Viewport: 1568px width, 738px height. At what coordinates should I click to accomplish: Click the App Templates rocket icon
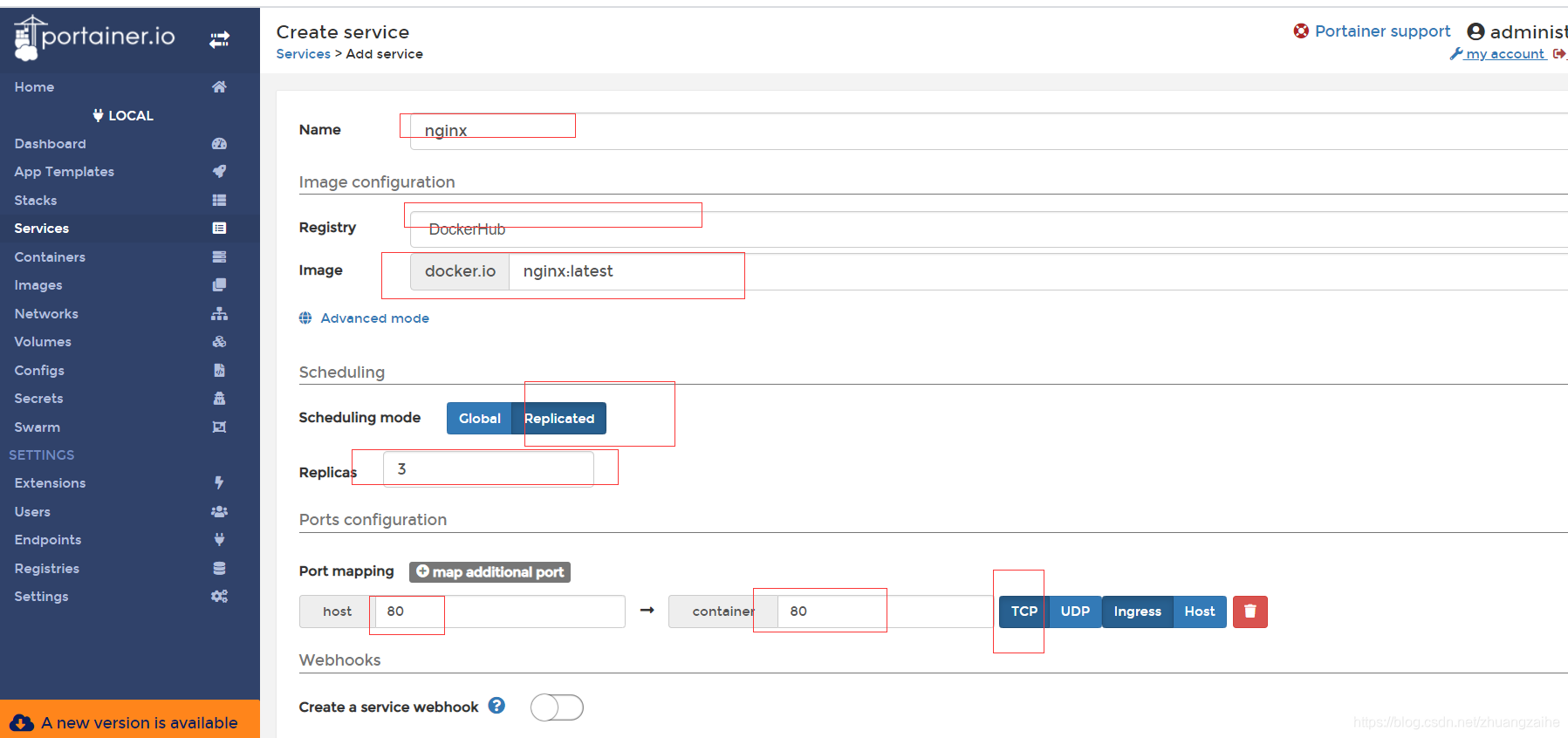point(219,171)
